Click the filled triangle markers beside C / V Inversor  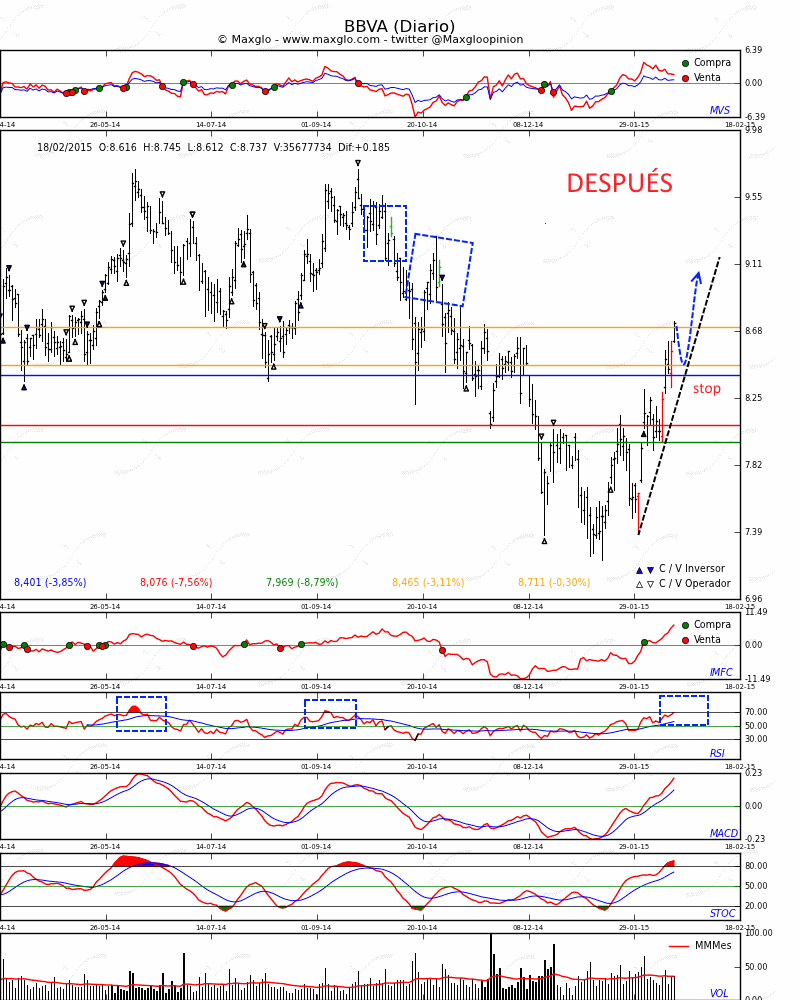pos(645,570)
